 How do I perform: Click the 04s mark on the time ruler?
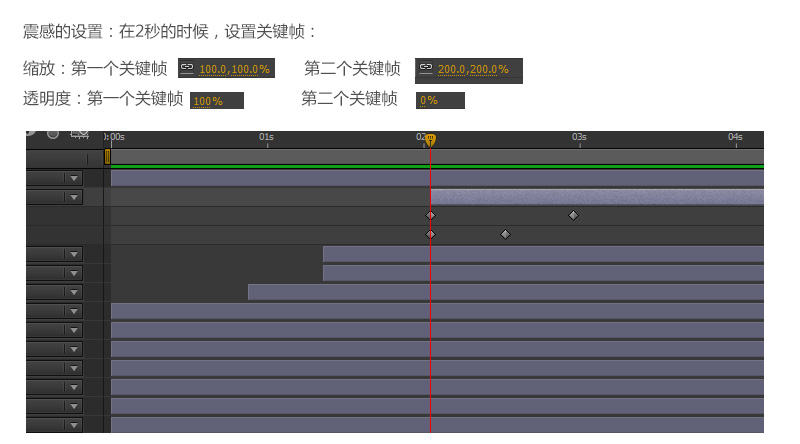click(735, 137)
